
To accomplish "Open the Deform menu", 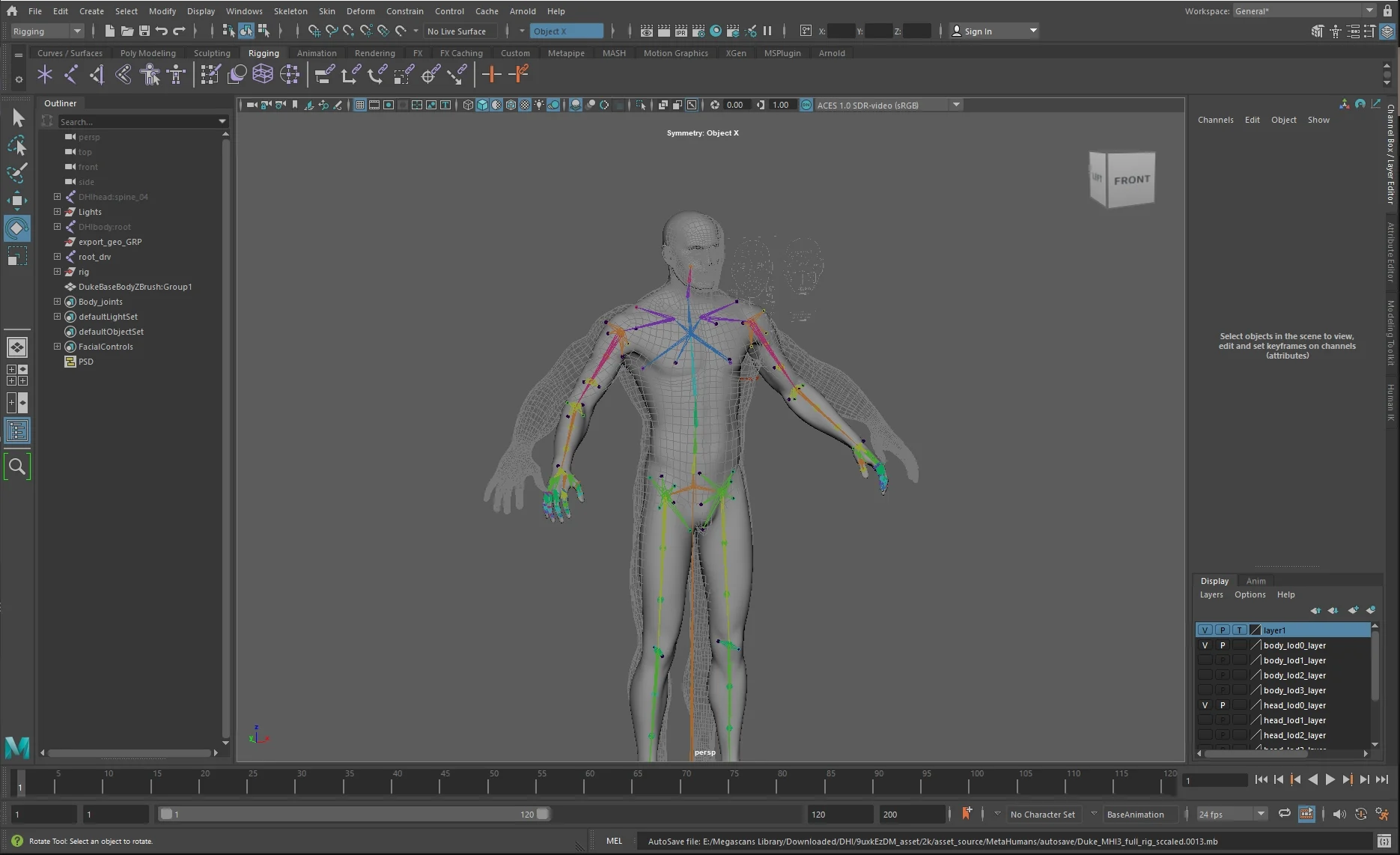I will pos(360,11).
